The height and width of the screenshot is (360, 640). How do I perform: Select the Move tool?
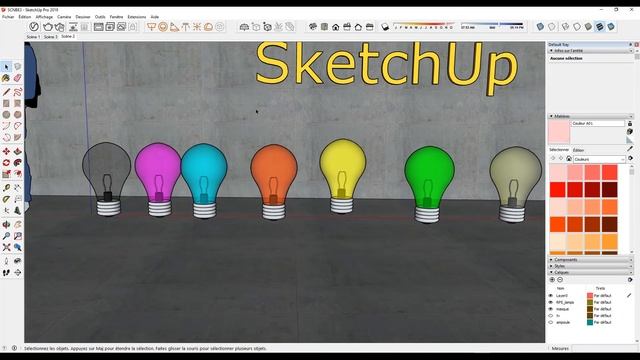point(6,151)
